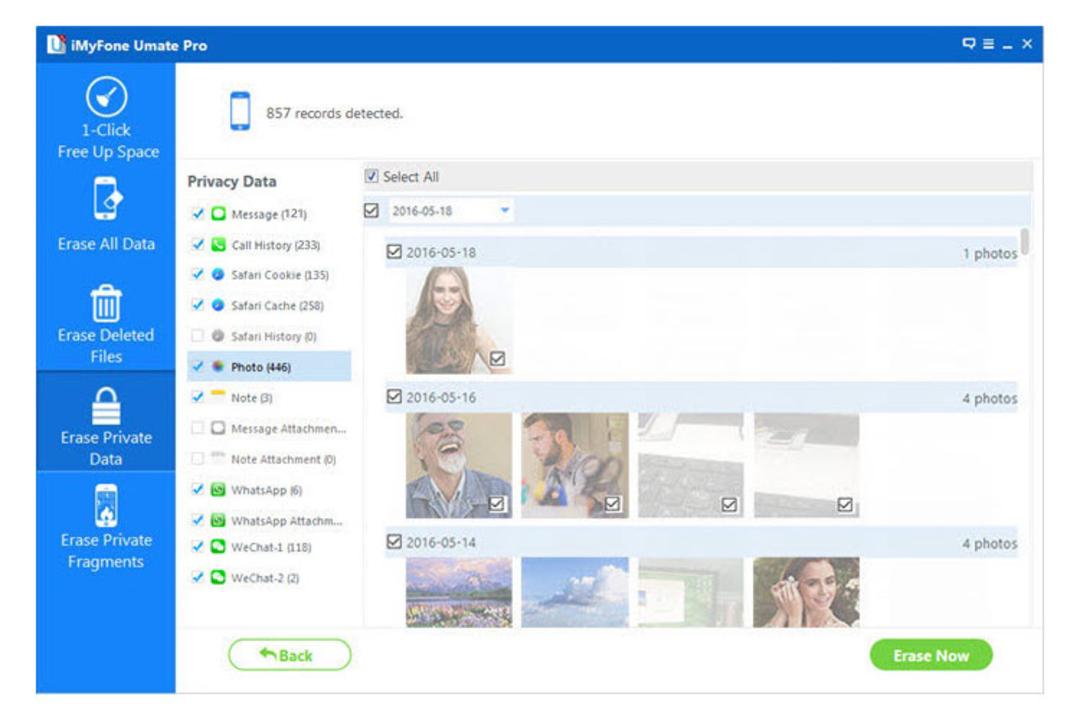
Task: Toggle the 2016-05-16 group checkbox
Action: [x=394, y=397]
